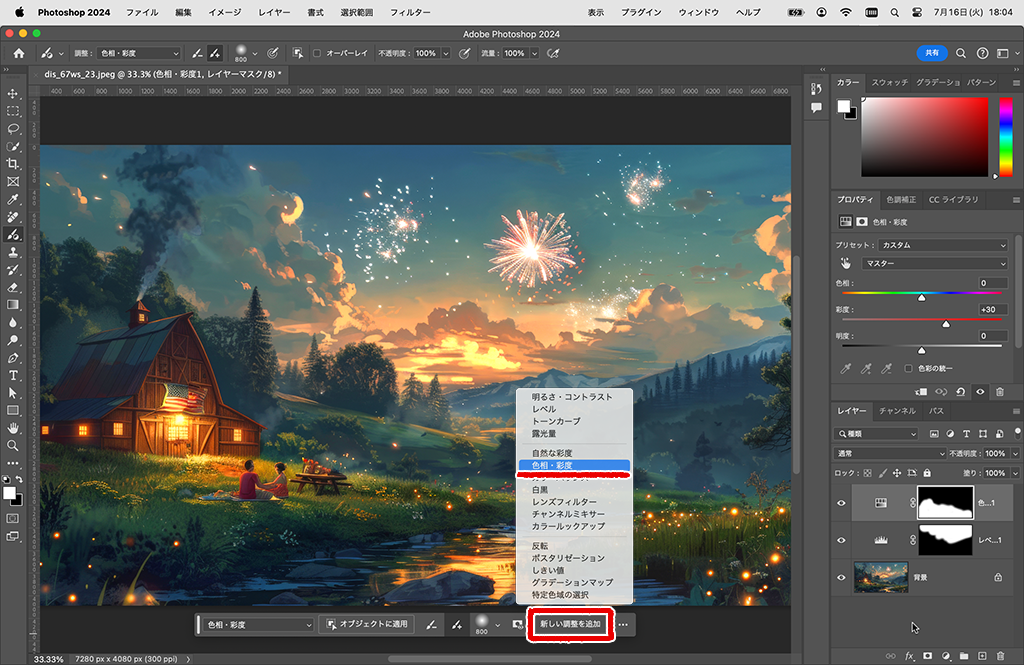The height and width of the screenshot is (665, 1024).
Task: Open the 通常 blend mode dropdown
Action: pyautogui.click(x=890, y=453)
